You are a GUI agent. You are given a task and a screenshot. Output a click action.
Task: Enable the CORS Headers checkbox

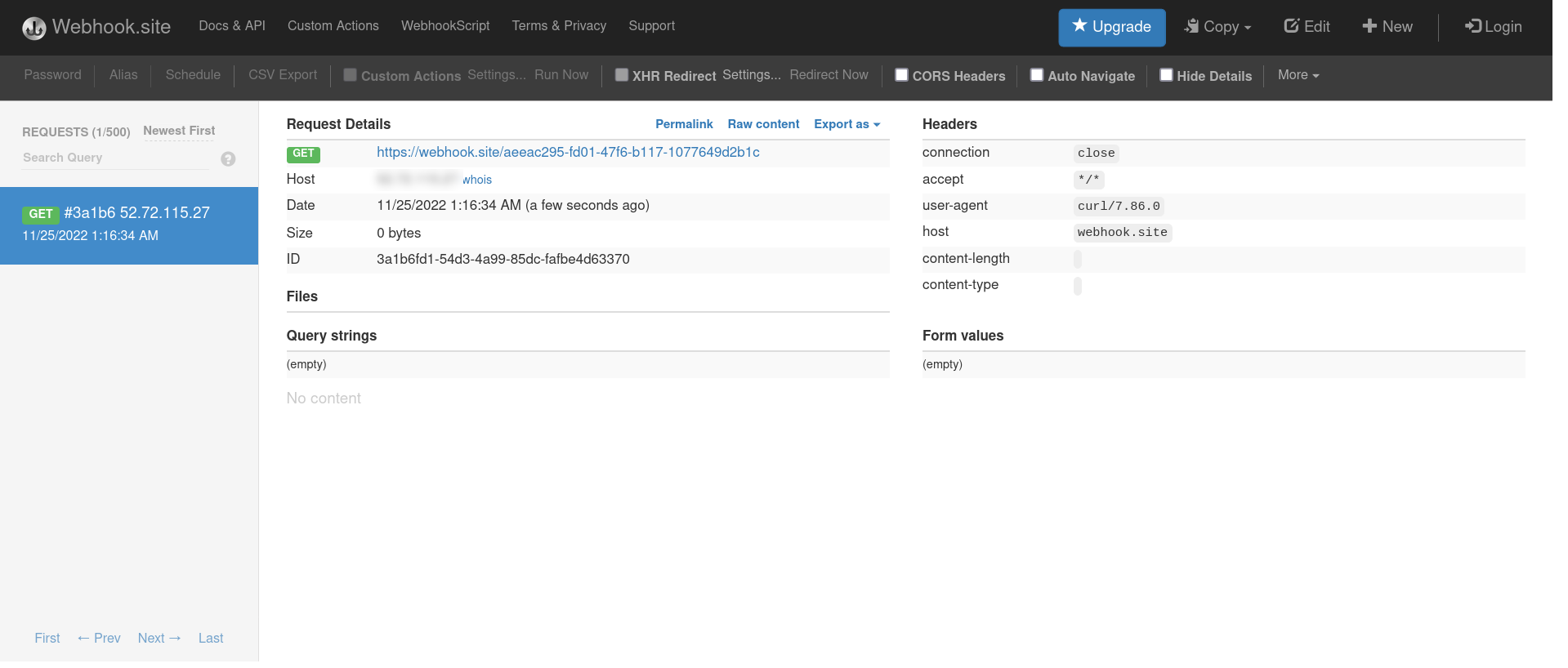902,75
